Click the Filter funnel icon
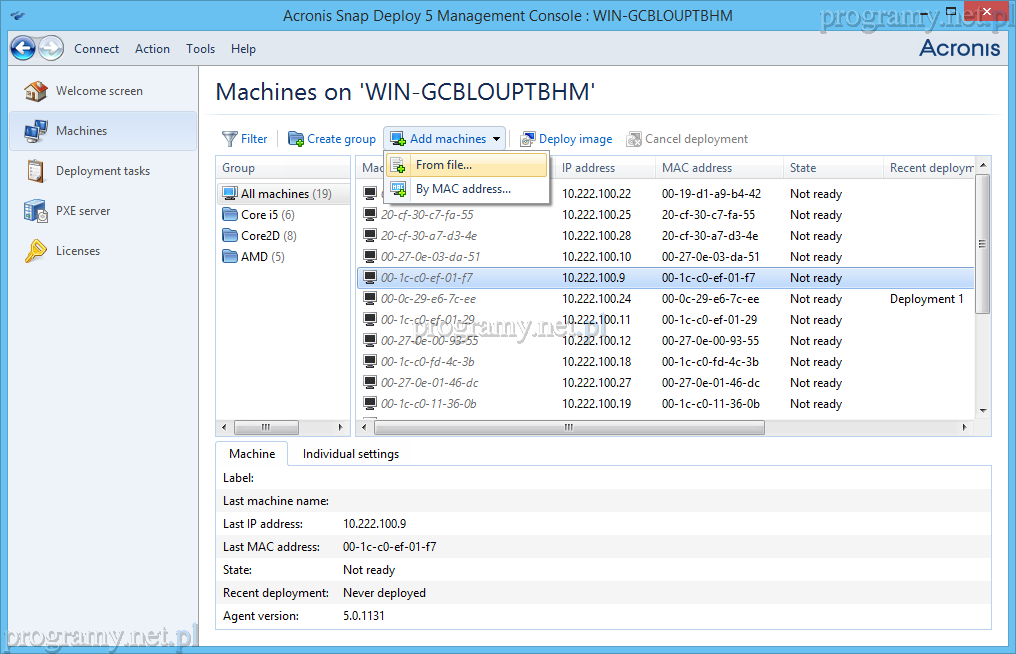The height and width of the screenshot is (654, 1016). click(230, 139)
